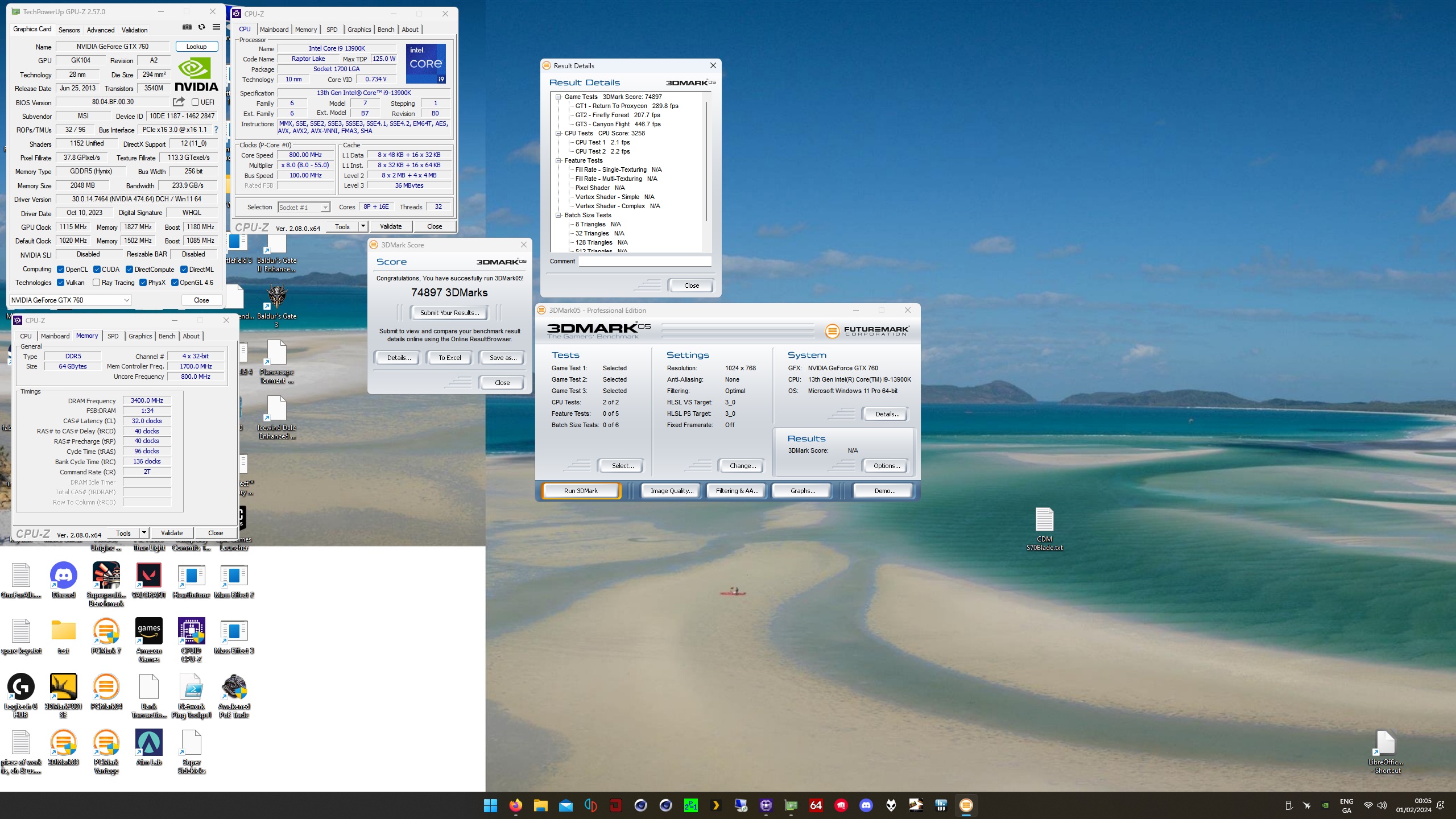Toggle the OpenCL checkbox
The height and width of the screenshot is (819, 1456).
tap(61, 270)
